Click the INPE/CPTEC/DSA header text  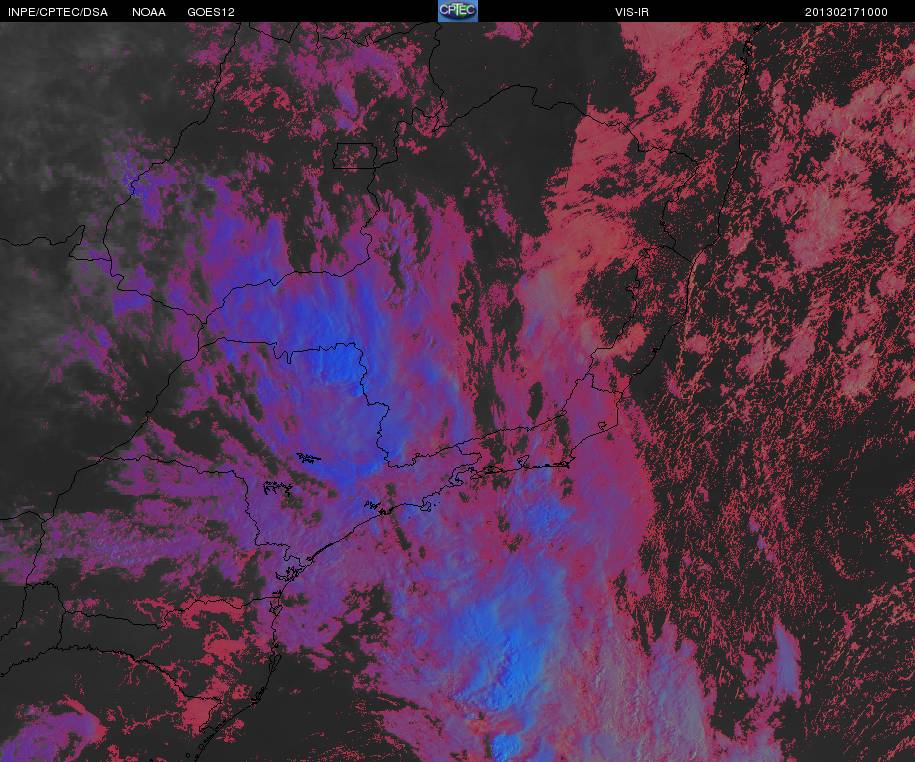[58, 12]
